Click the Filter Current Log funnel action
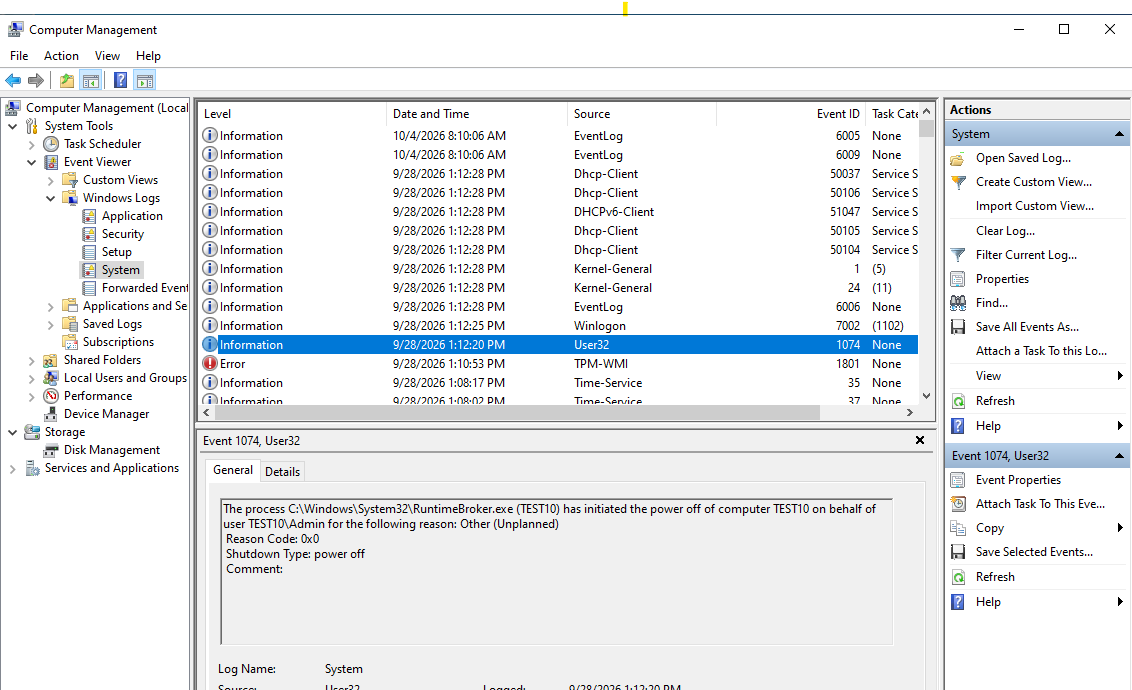Viewport: 1132px width, 690px height. 1026,255
